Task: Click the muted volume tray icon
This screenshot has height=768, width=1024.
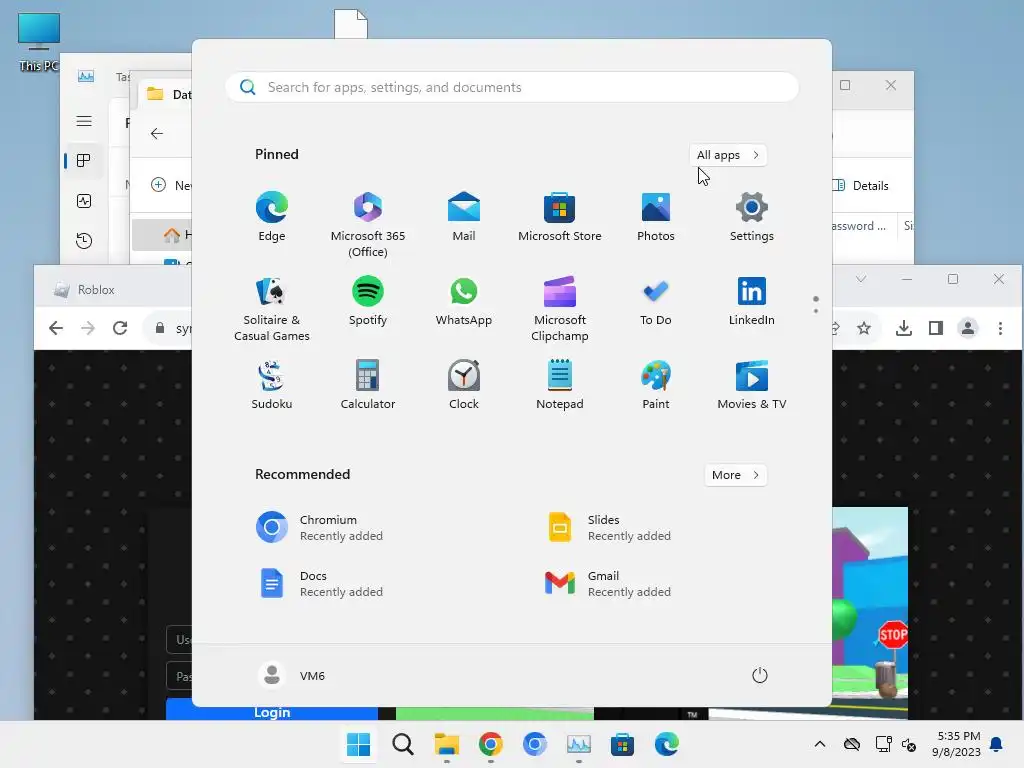Action: click(909, 744)
